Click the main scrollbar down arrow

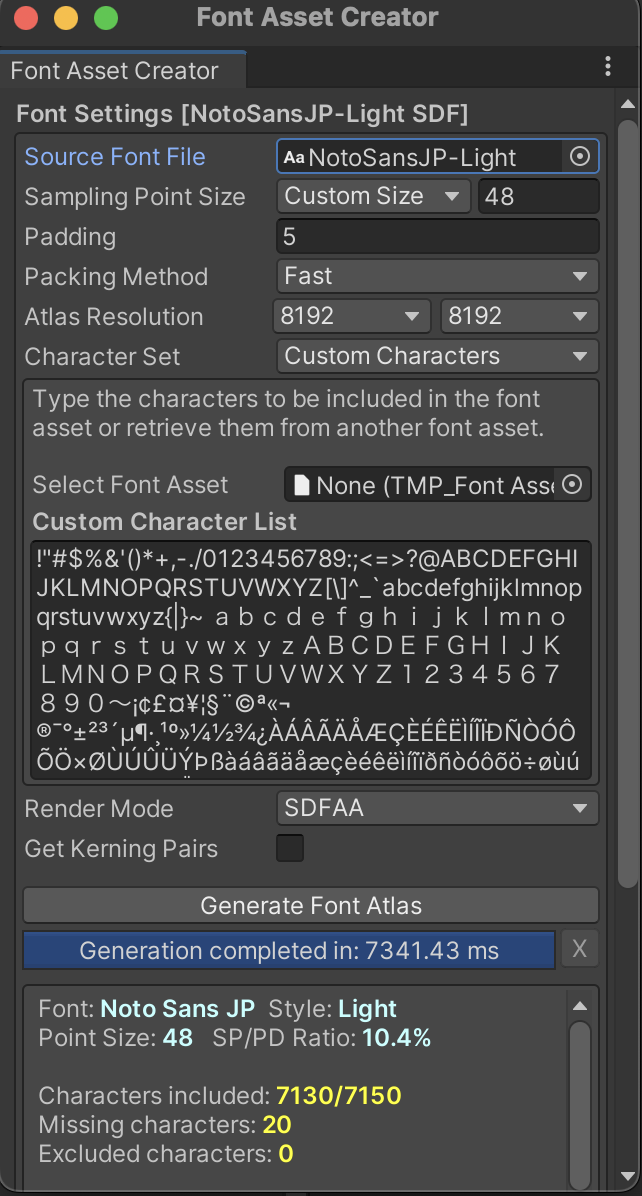coord(628,1175)
